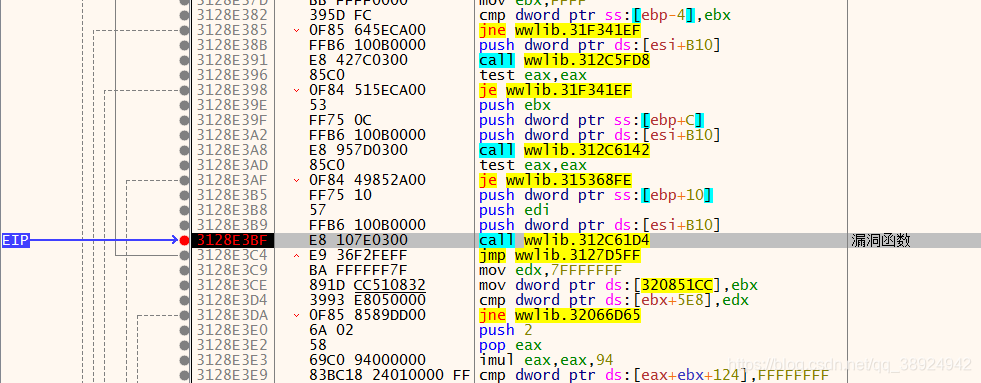Click jump-down arrow before bytes 0F84 49852A00
This screenshot has height=383, width=981.
tap(296, 180)
